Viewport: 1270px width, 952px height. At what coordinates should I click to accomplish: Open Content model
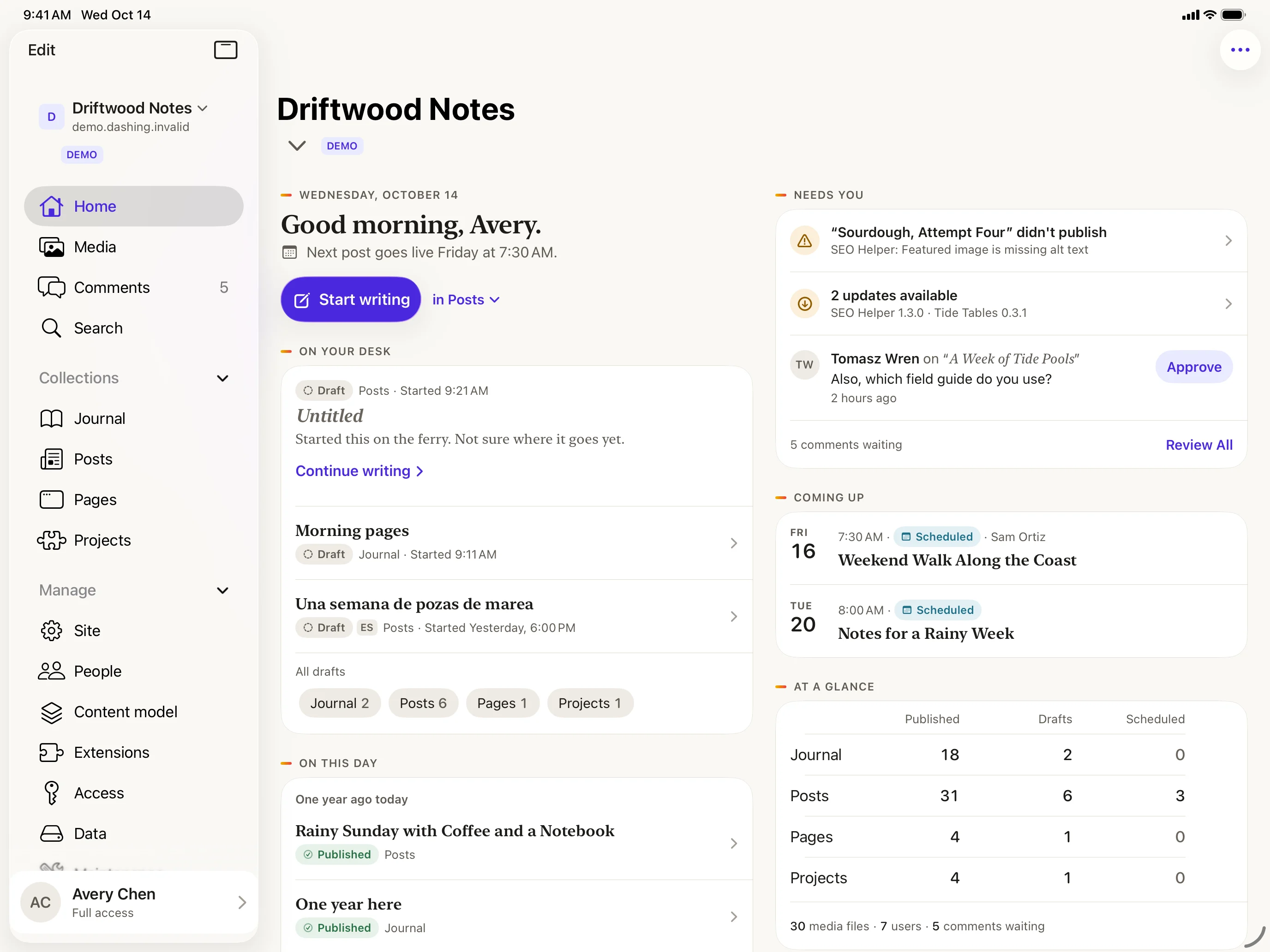coord(134,712)
